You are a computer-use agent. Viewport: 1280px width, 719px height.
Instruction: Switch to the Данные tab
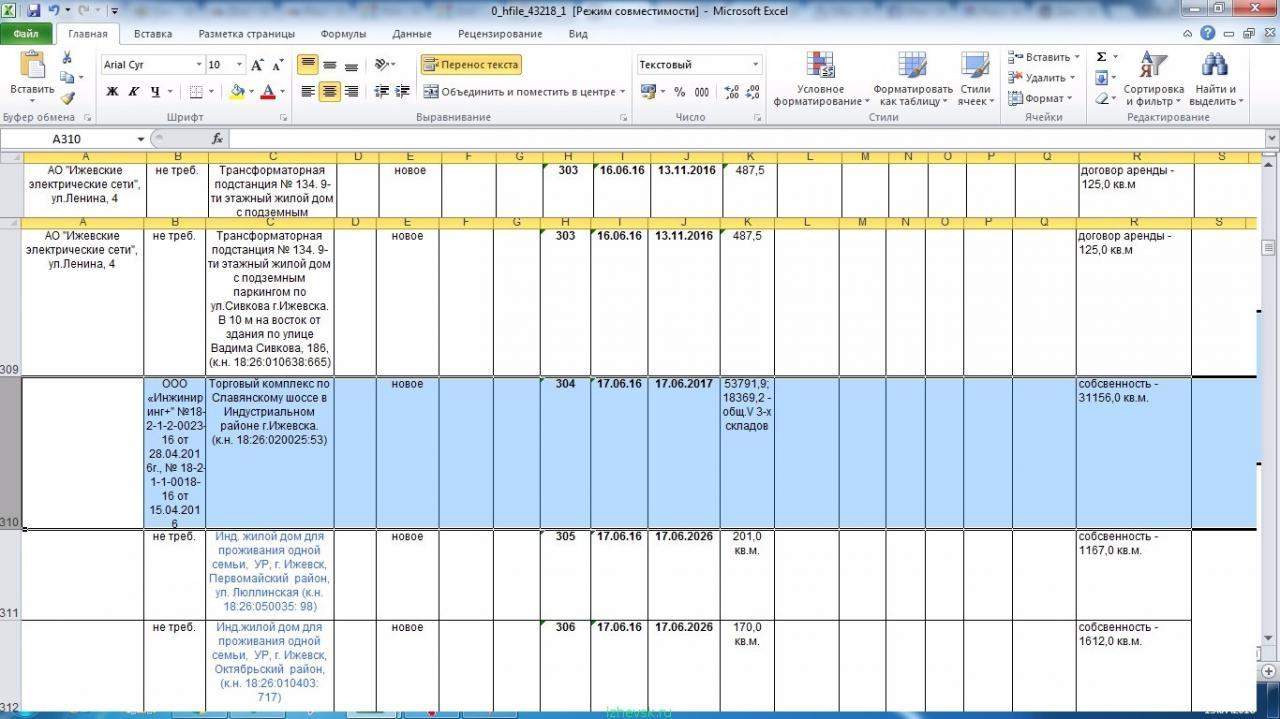pyautogui.click(x=412, y=34)
